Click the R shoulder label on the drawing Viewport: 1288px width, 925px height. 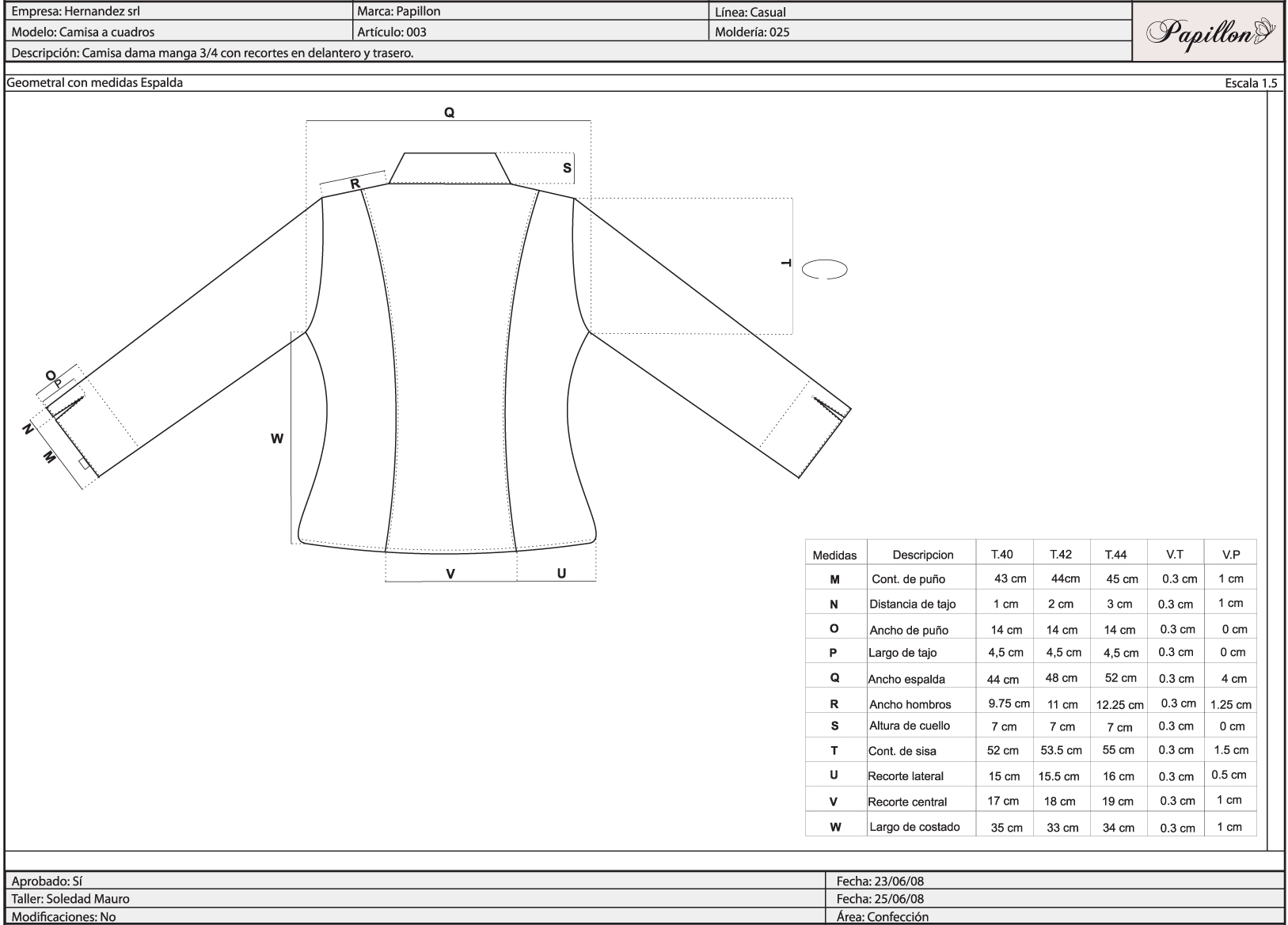pos(355,184)
